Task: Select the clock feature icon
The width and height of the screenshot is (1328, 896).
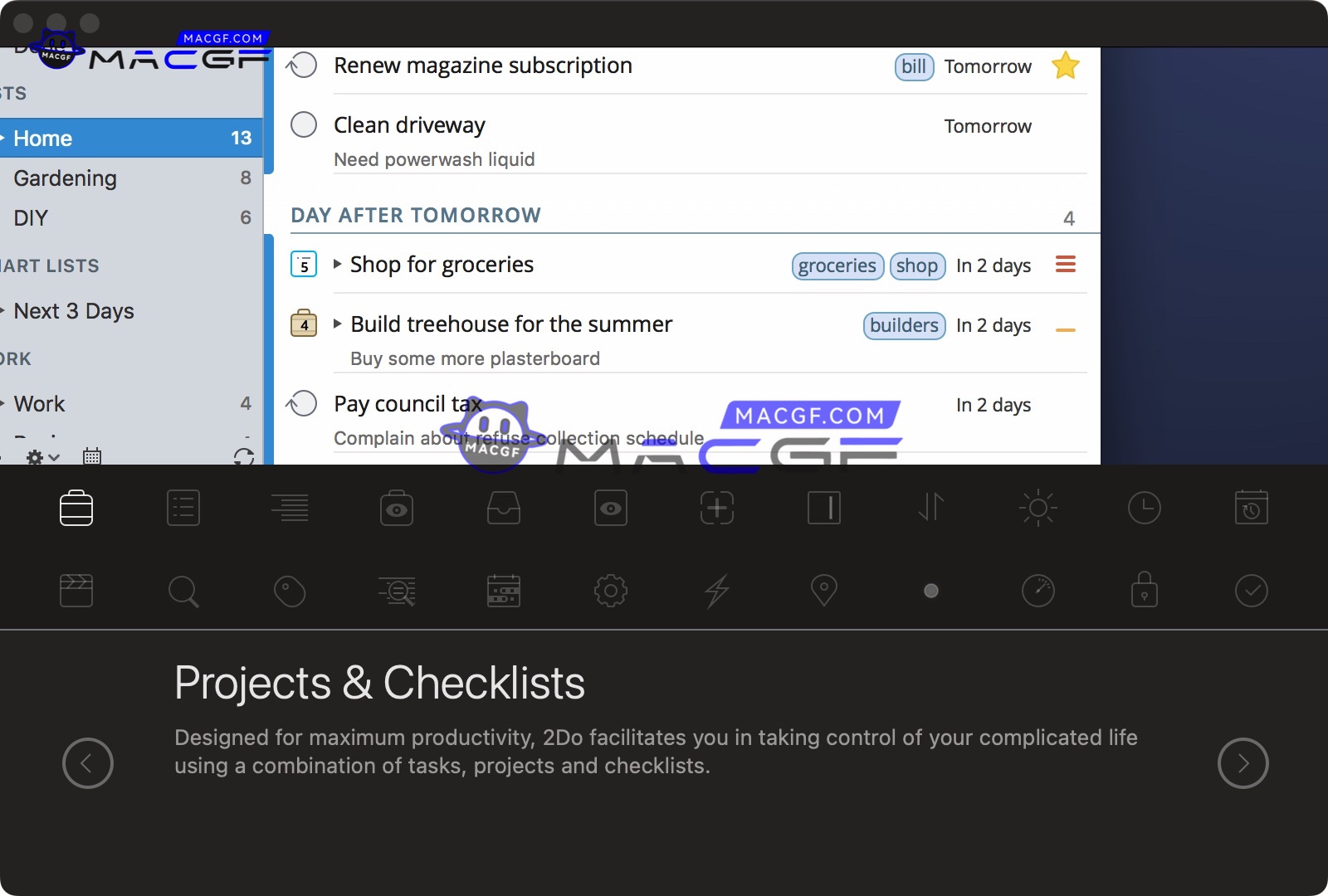Action: pos(1145,508)
